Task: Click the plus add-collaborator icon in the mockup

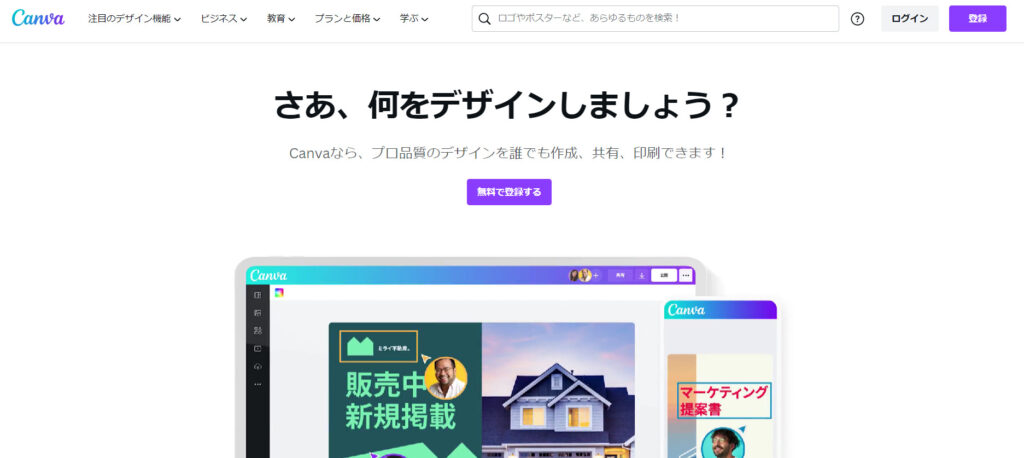Action: (x=595, y=276)
